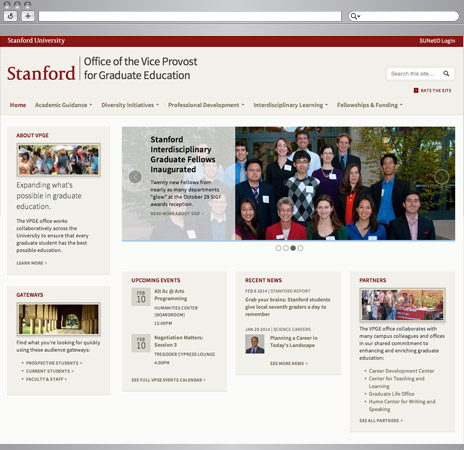This screenshot has height=450, width=464.
Task: Click the browser search magnifier icon
Action: pyautogui.click(x=353, y=16)
